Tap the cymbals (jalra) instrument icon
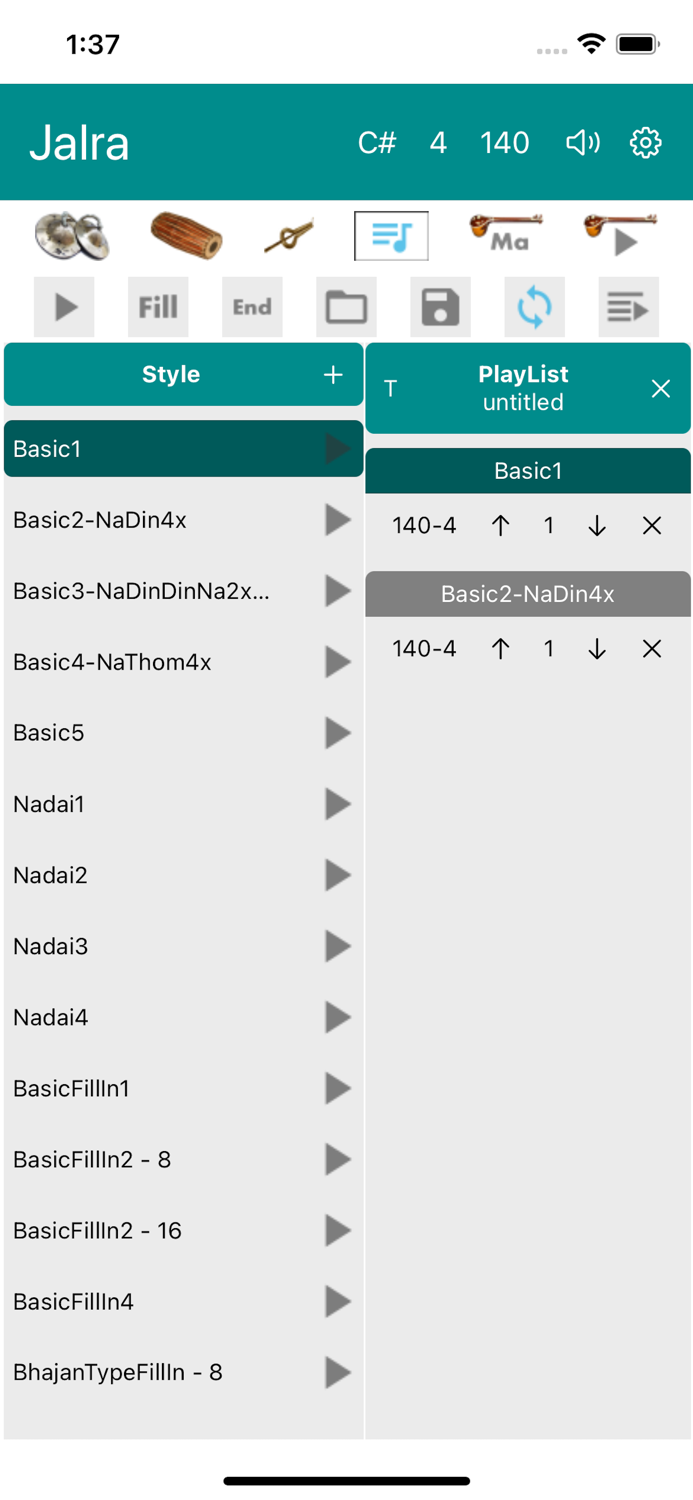The image size is (693, 1500). 71,237
